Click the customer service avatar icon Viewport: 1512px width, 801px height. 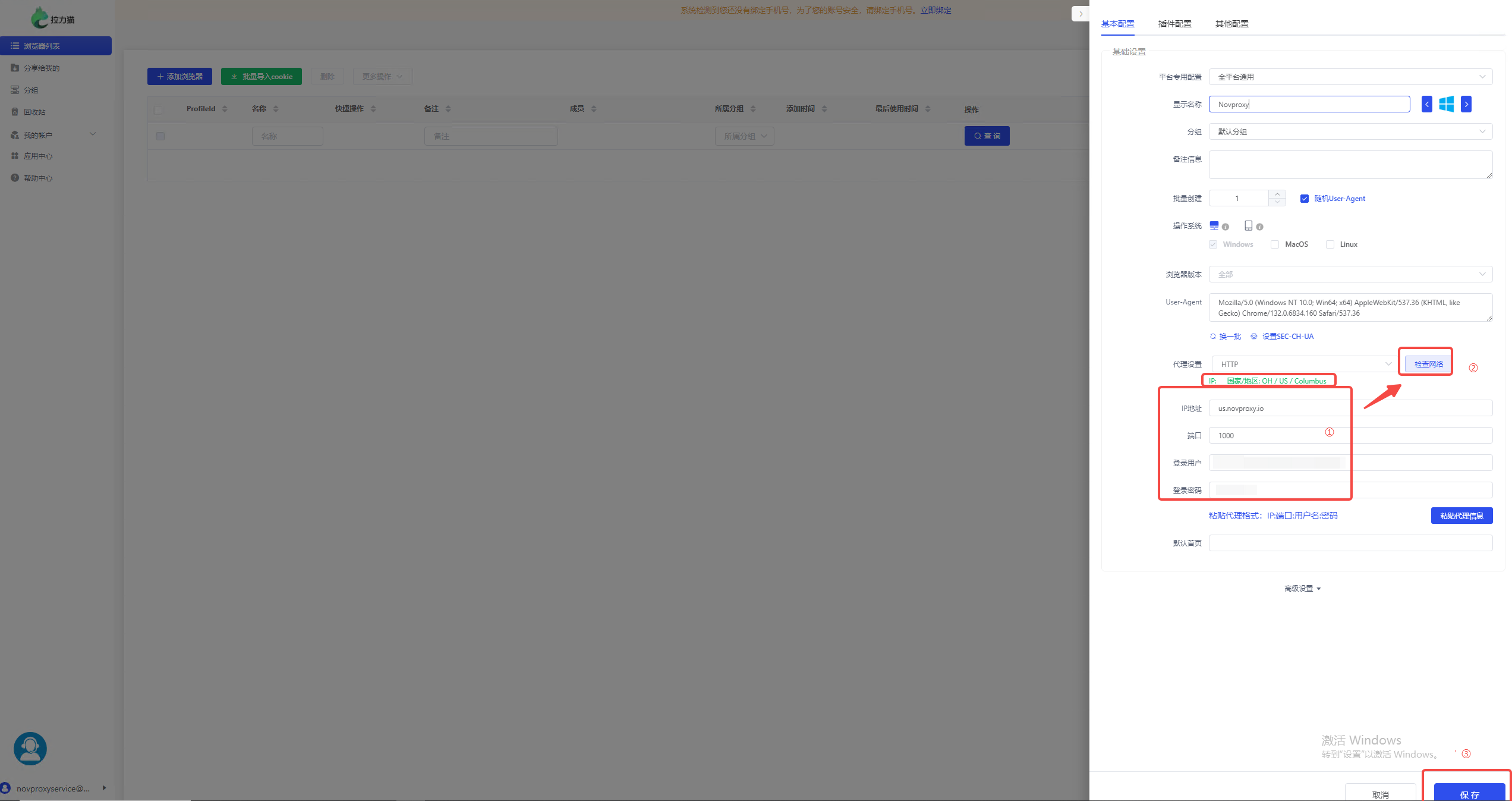(30, 748)
